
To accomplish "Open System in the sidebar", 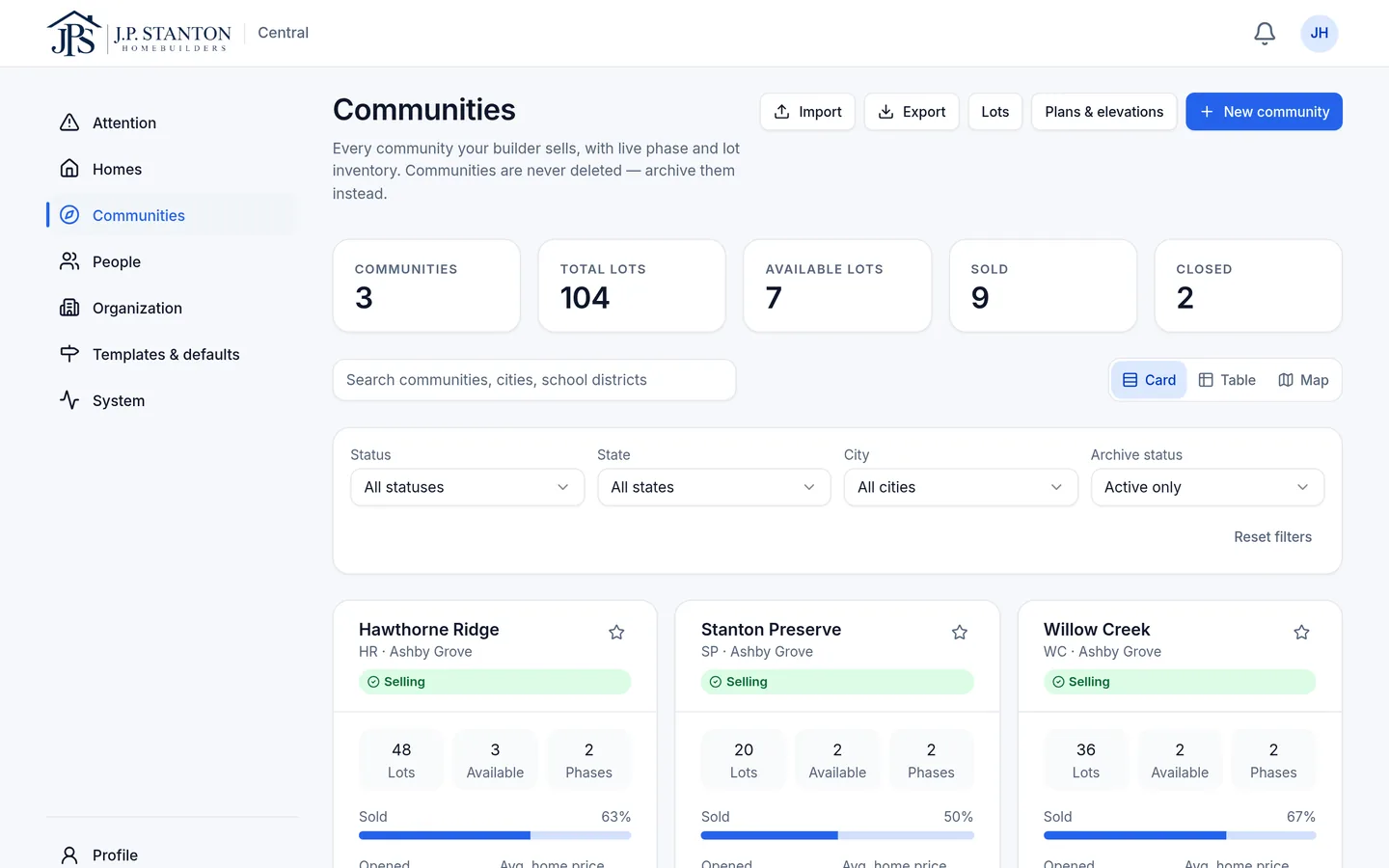I will tap(172, 400).
